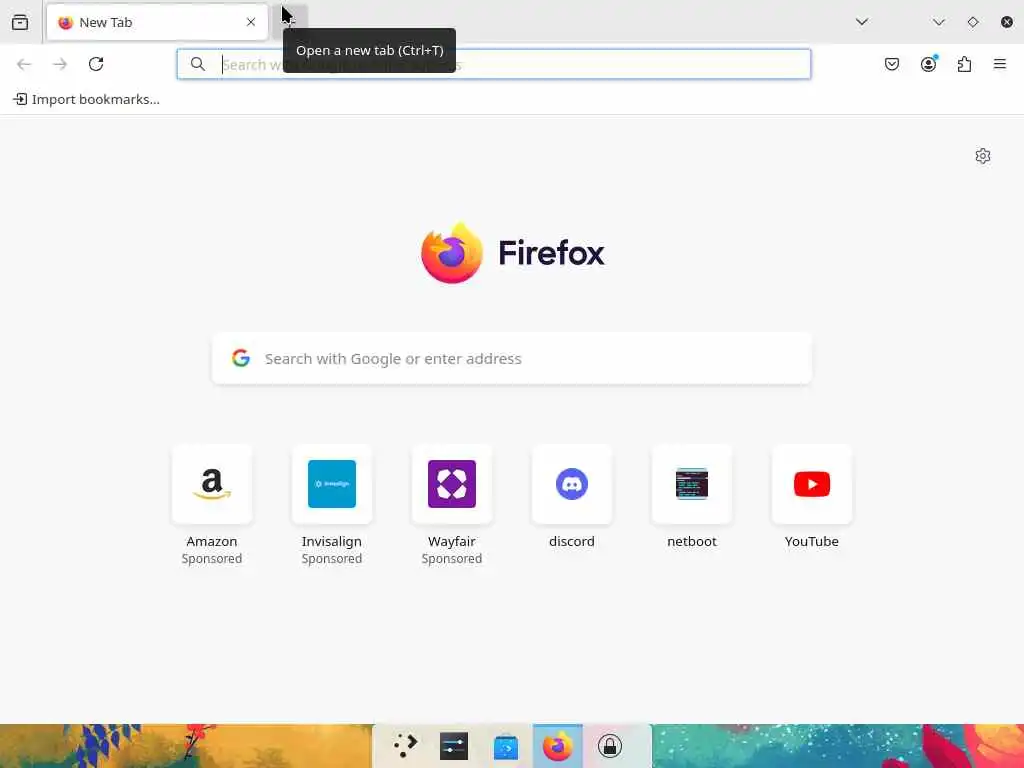
Task: Open the application hamburger menu
Action: (x=1000, y=64)
